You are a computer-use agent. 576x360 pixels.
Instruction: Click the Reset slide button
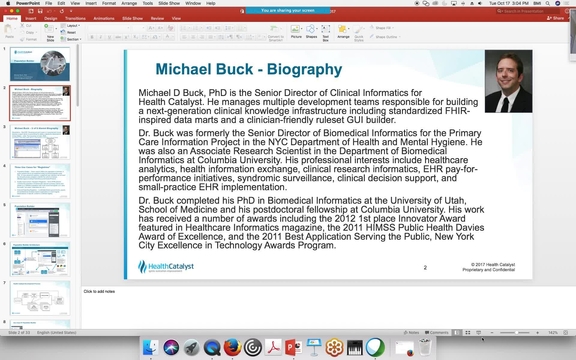point(68,32)
